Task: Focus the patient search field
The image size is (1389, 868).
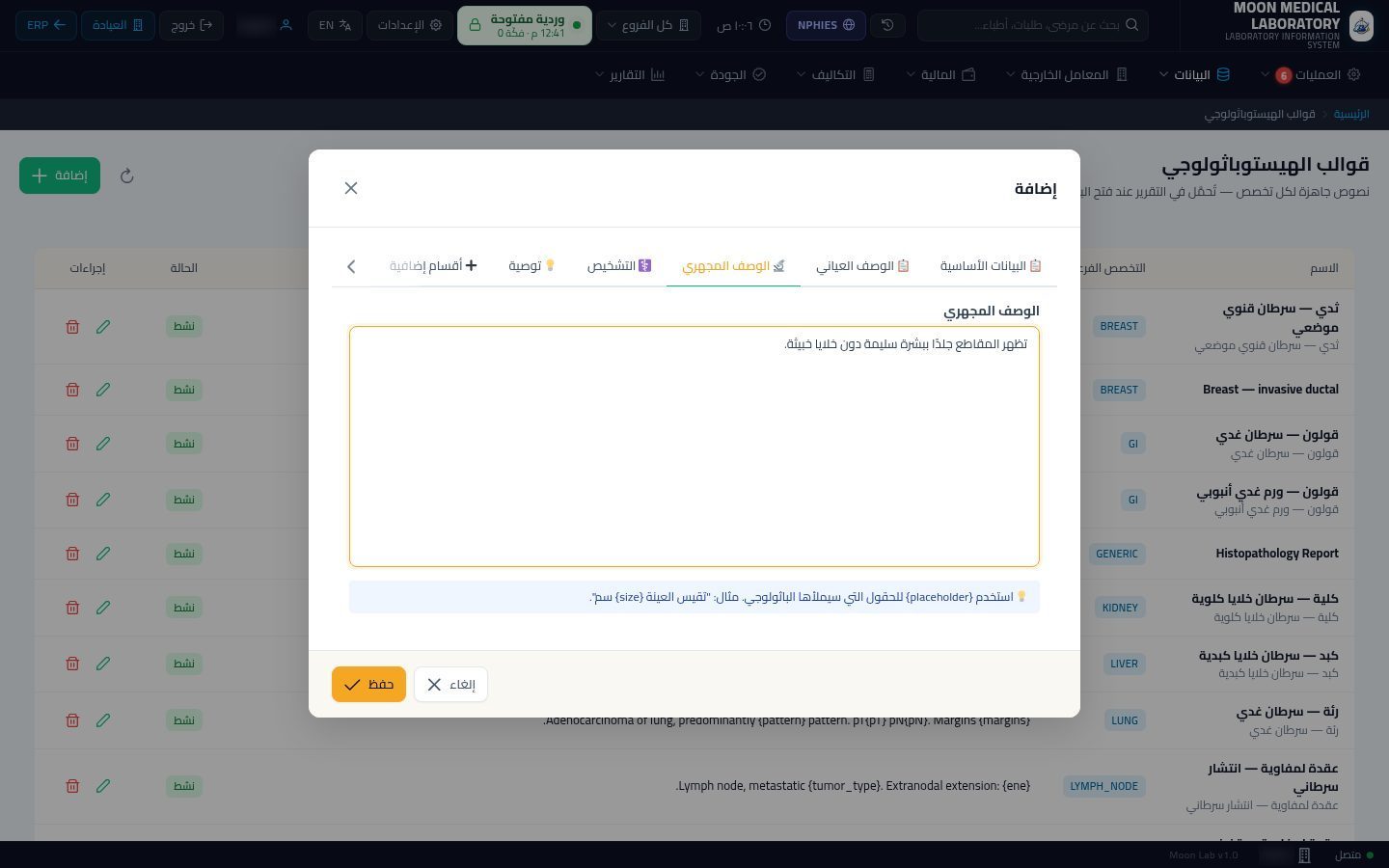Action: pyautogui.click(x=1032, y=25)
